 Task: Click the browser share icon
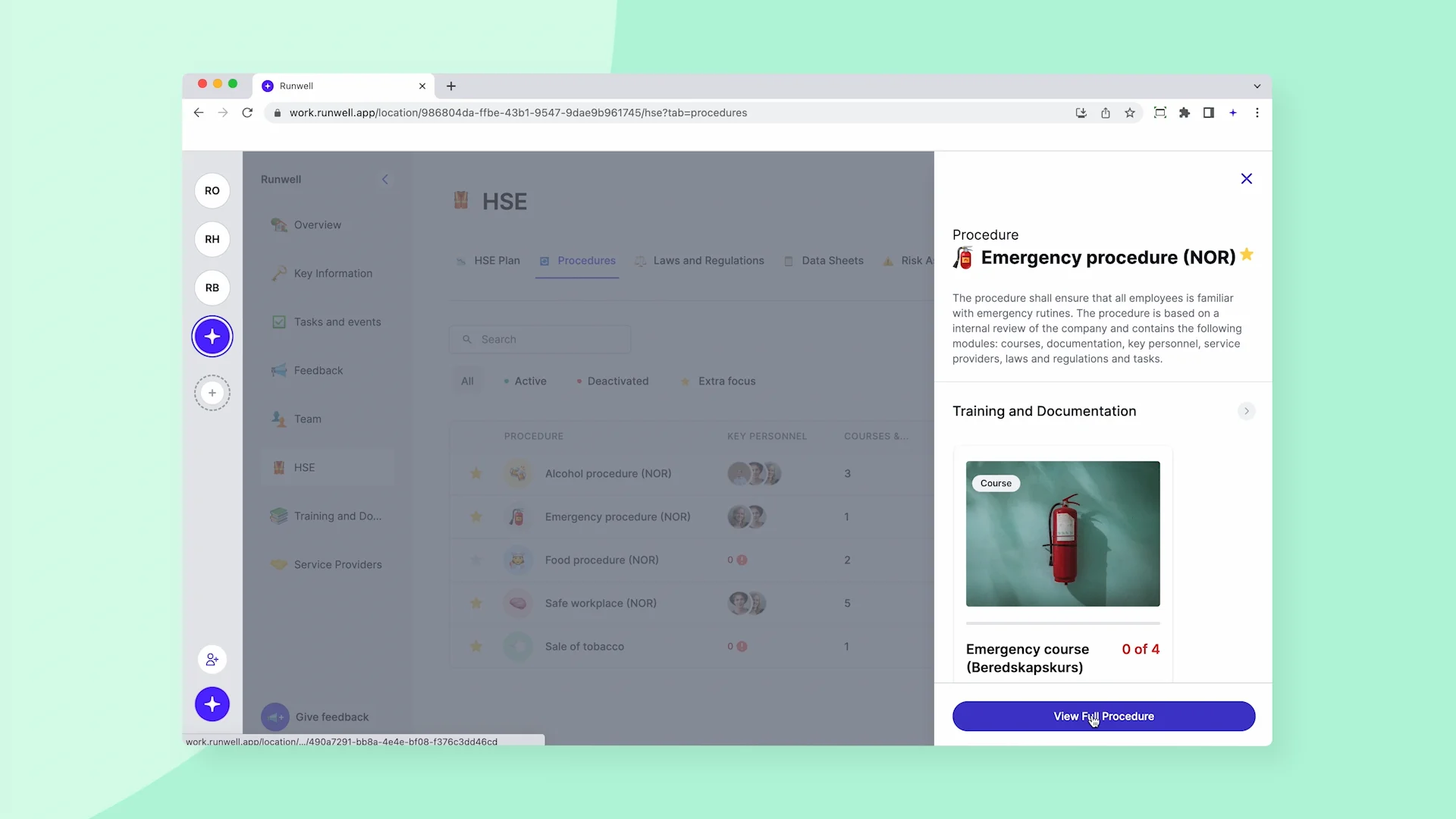click(x=1106, y=113)
